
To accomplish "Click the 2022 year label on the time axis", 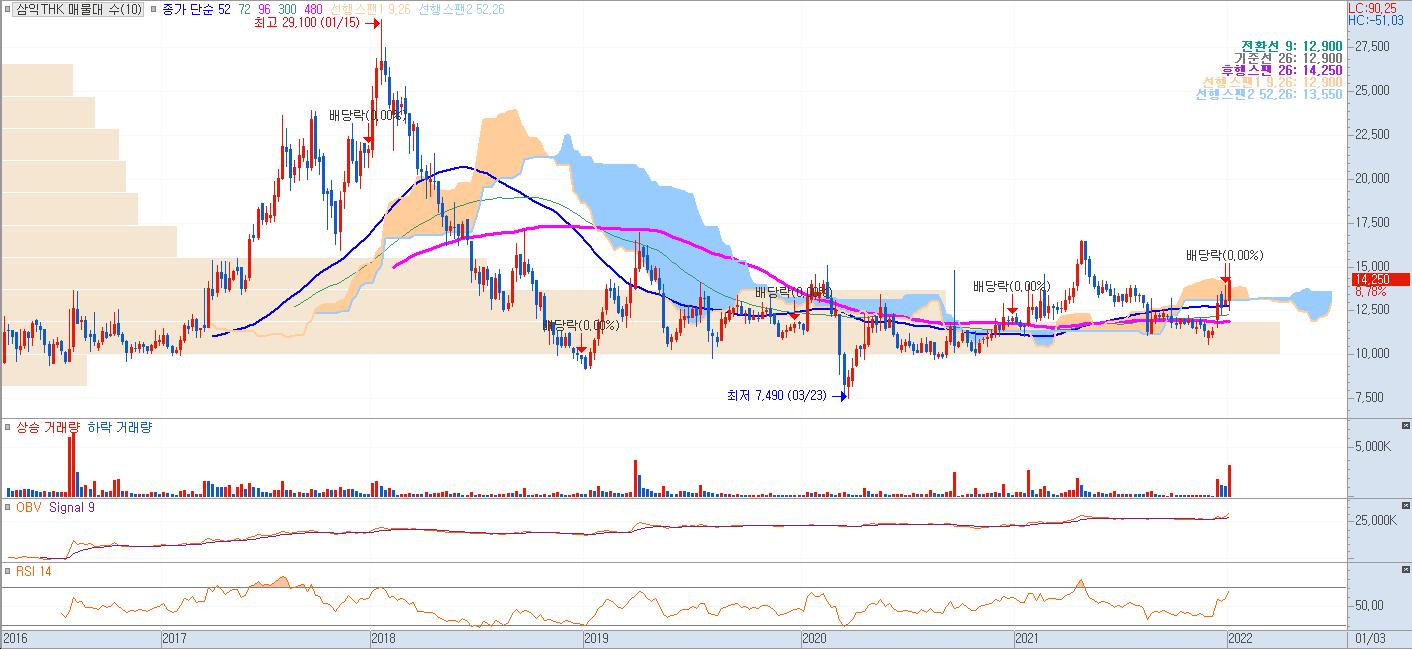I will click(1242, 637).
